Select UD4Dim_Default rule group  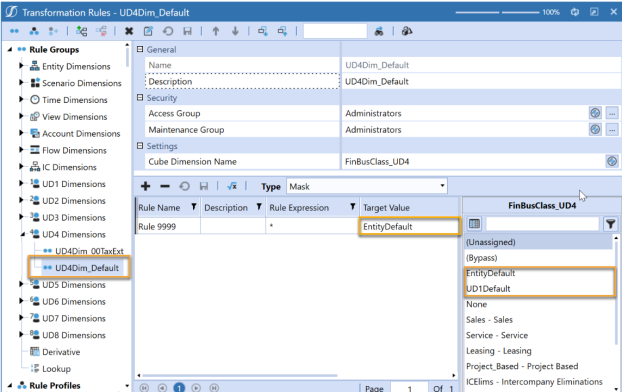87,268
